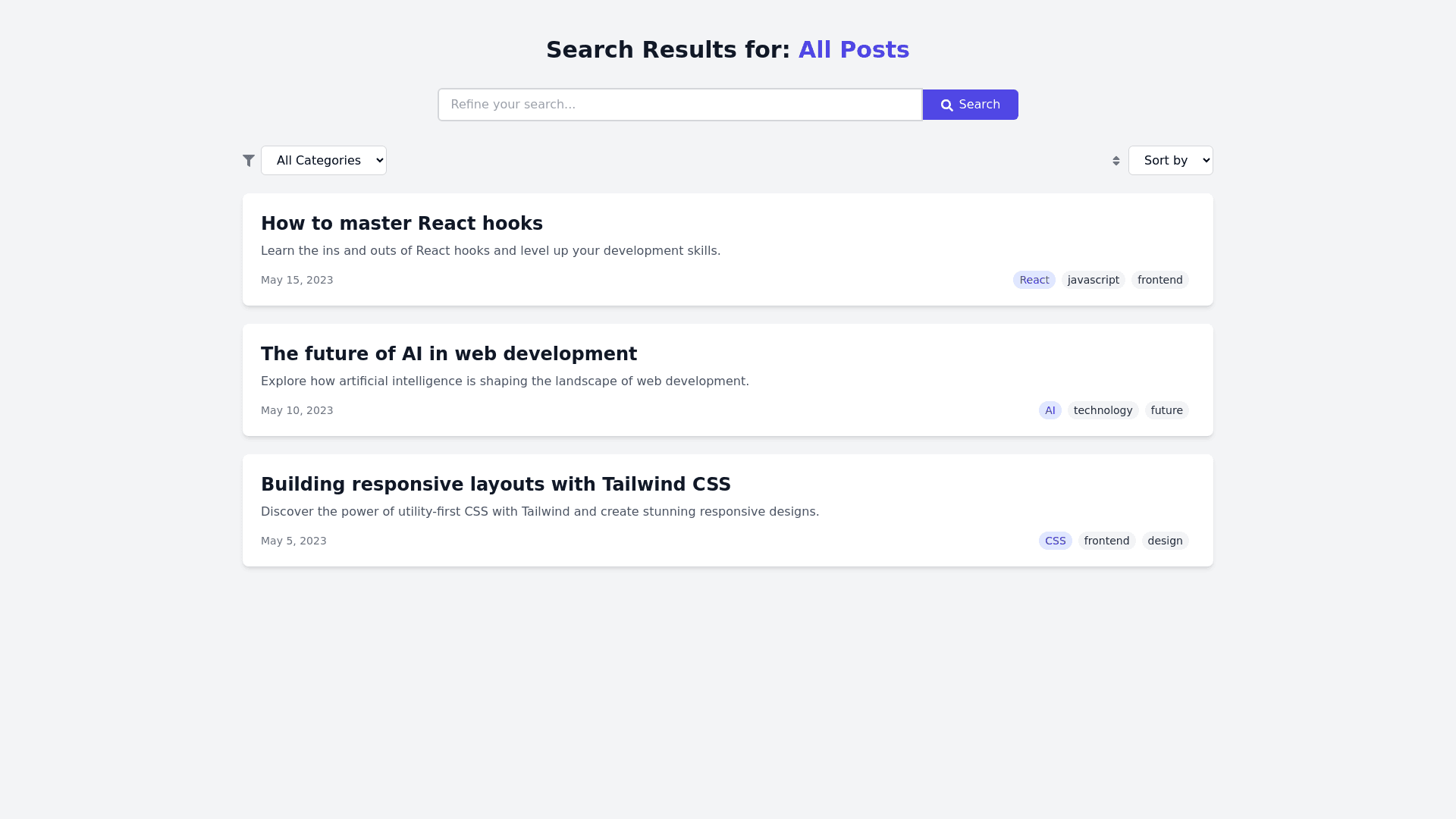This screenshot has height=819, width=1456.
Task: Click the magnifying glass search icon
Action: (x=947, y=105)
